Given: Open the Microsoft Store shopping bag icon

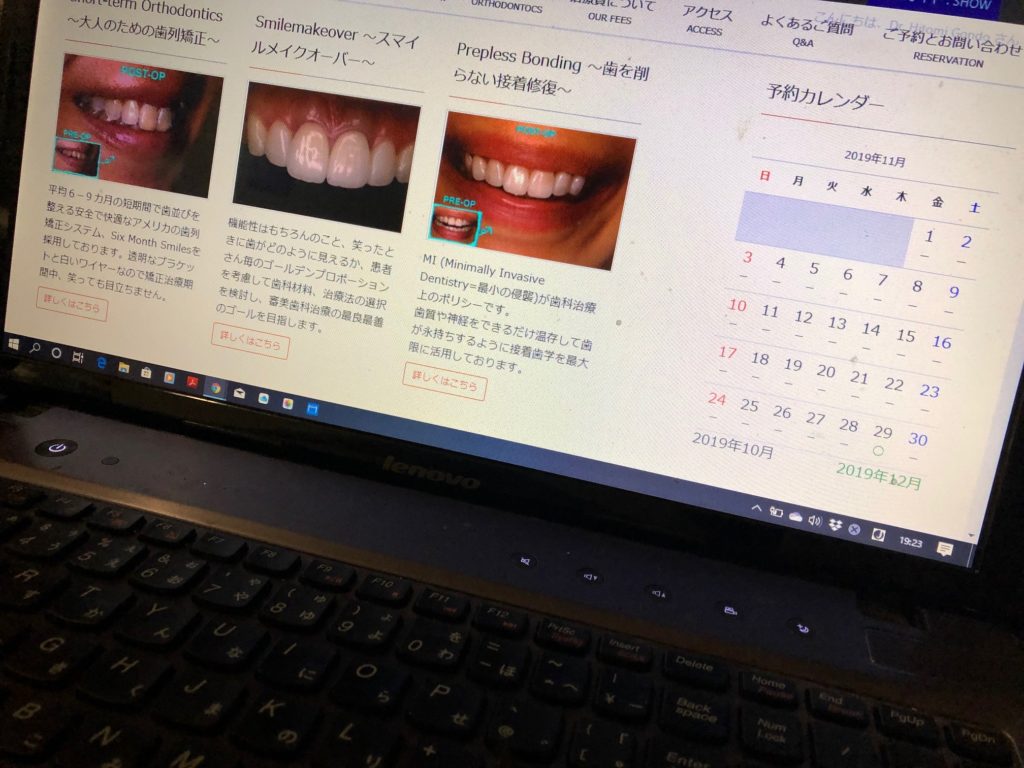Looking at the screenshot, I should (x=146, y=372).
